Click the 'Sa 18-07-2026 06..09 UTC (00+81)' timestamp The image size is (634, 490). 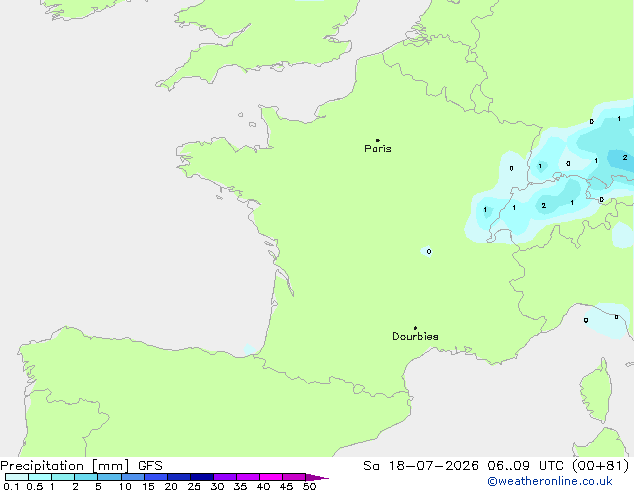coord(496,466)
